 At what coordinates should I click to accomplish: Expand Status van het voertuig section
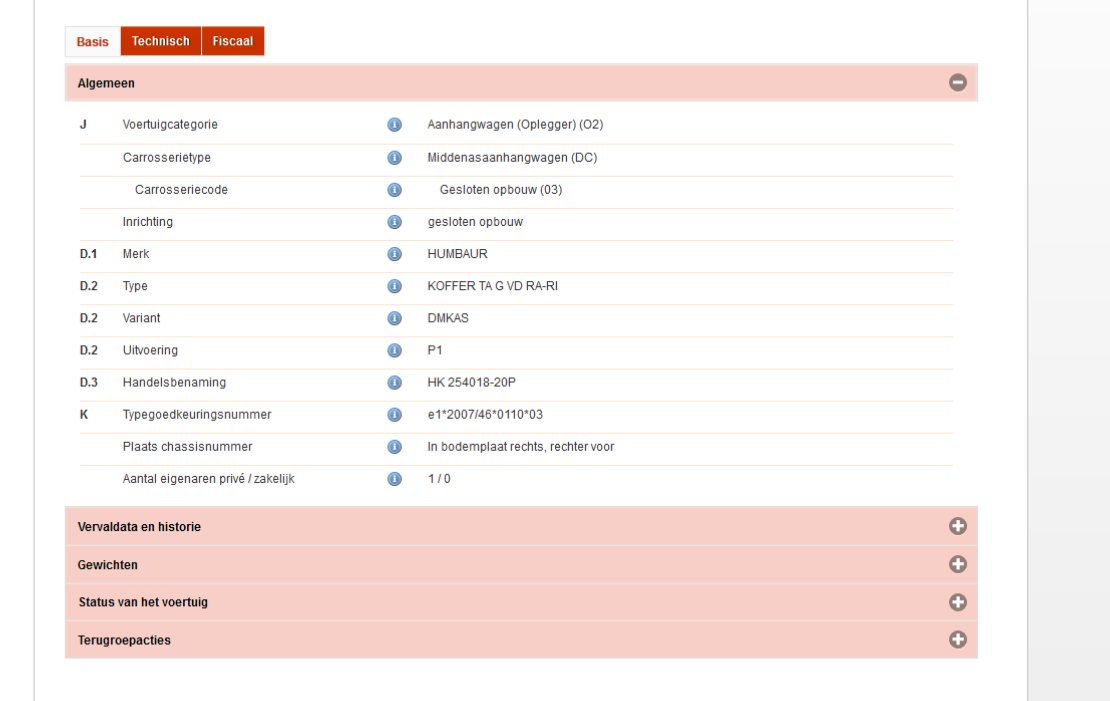tap(957, 602)
